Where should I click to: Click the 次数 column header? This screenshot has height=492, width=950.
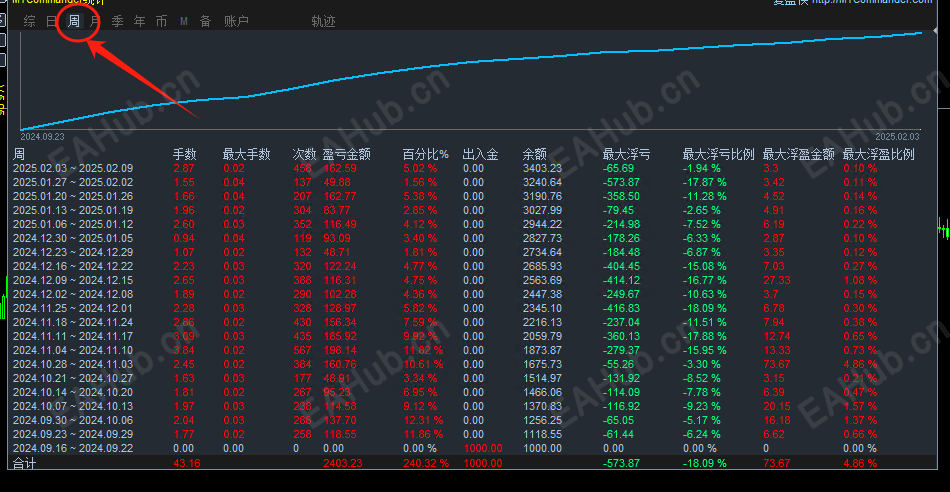pos(304,155)
